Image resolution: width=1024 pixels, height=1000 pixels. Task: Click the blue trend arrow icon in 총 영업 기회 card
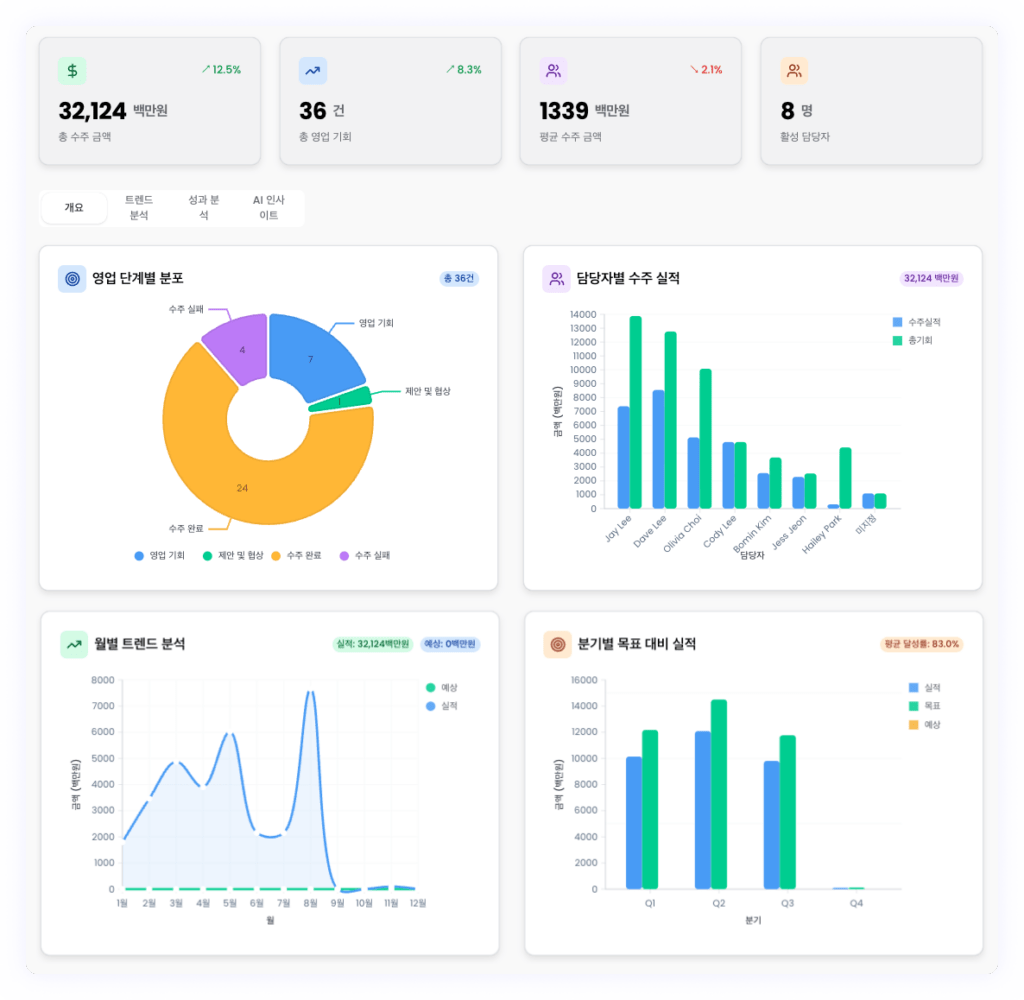312,71
